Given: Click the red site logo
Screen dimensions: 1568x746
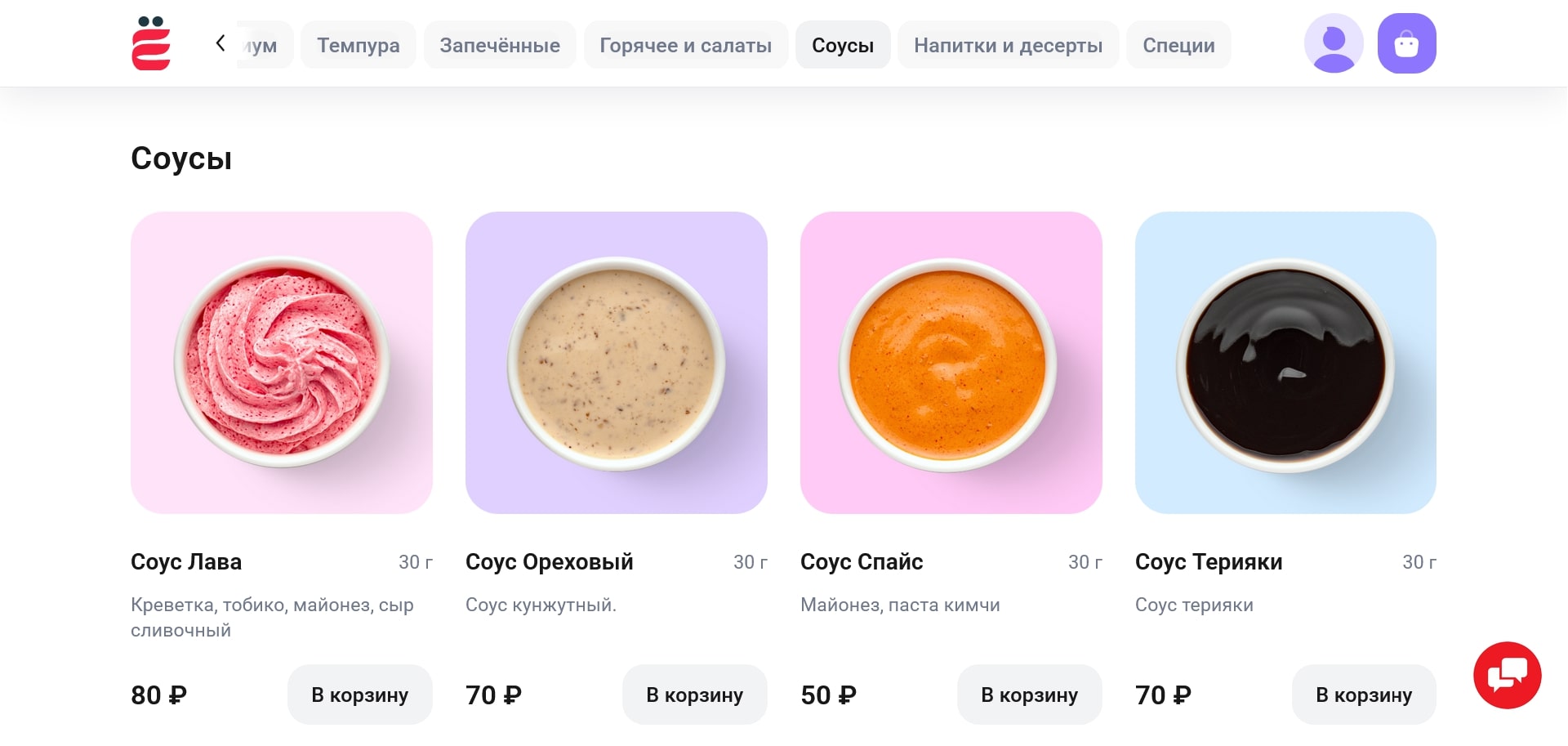Looking at the screenshot, I should tap(151, 44).
